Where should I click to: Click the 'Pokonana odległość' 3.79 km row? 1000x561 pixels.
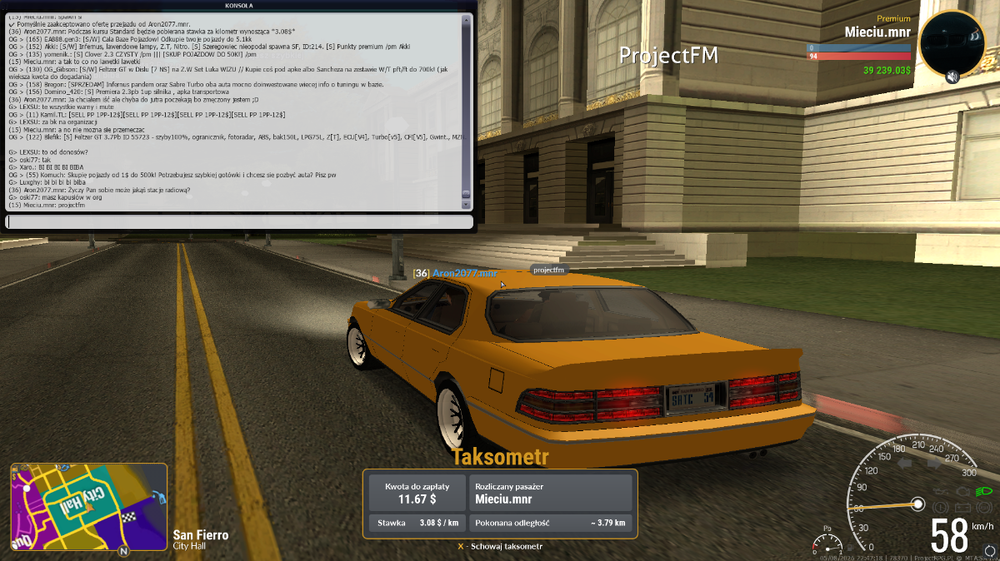pos(550,523)
